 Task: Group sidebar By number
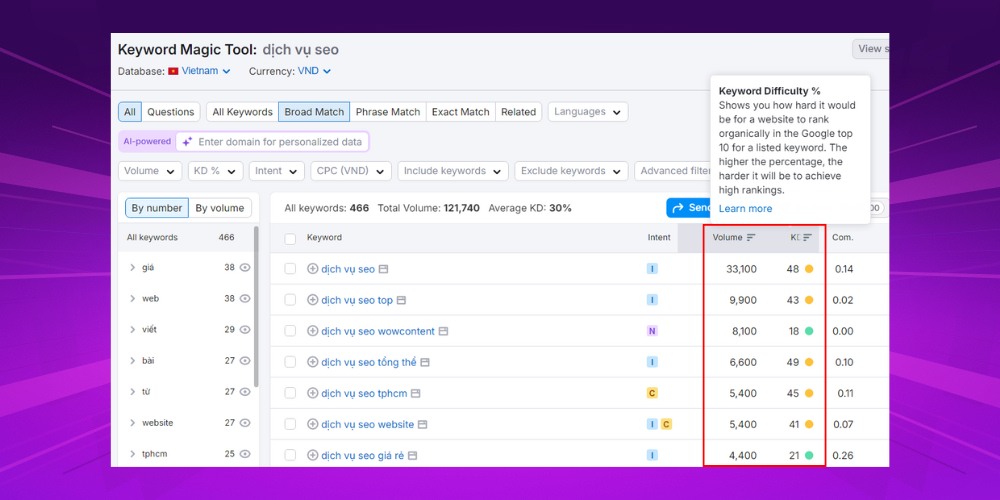click(157, 208)
